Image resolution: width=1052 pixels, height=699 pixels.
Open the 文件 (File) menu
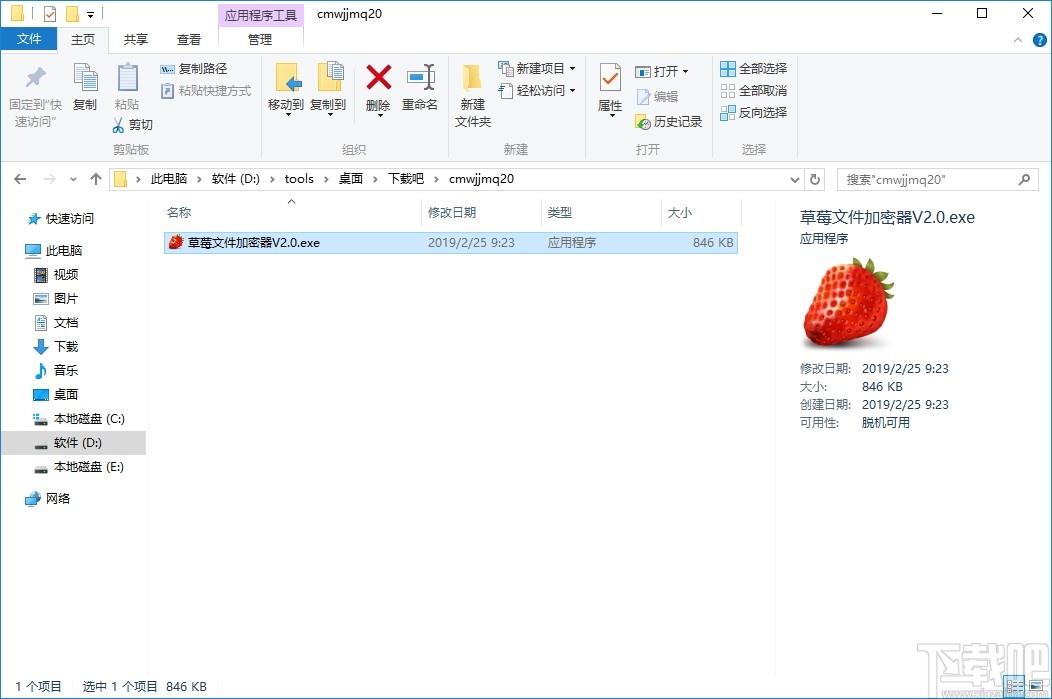(30, 38)
